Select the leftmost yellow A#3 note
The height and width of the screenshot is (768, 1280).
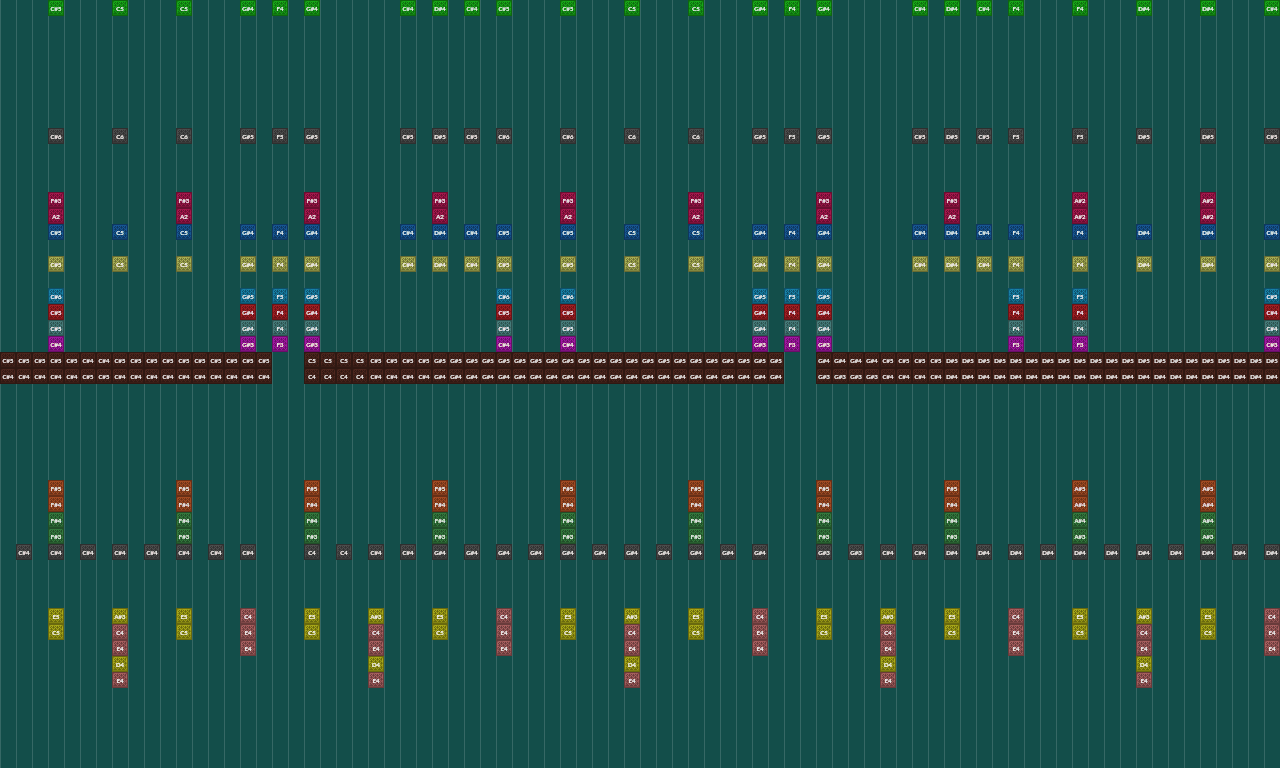coord(120,616)
